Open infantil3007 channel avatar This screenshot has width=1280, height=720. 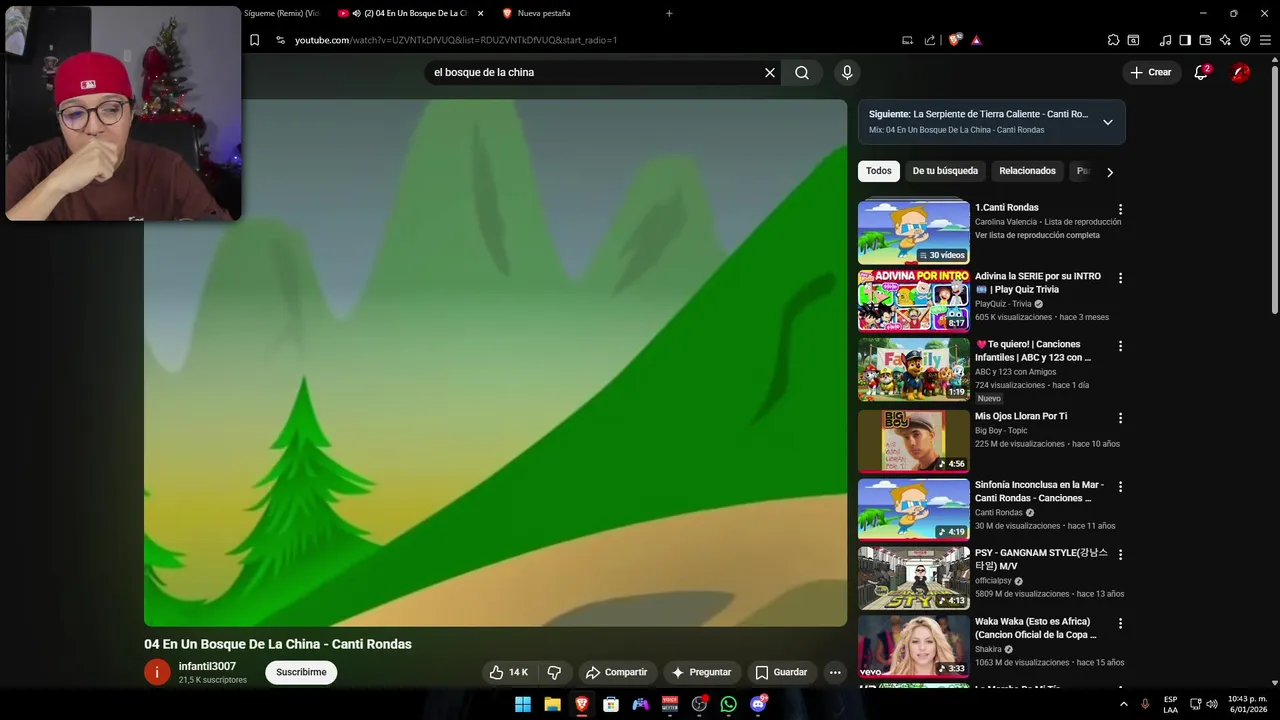(157, 672)
